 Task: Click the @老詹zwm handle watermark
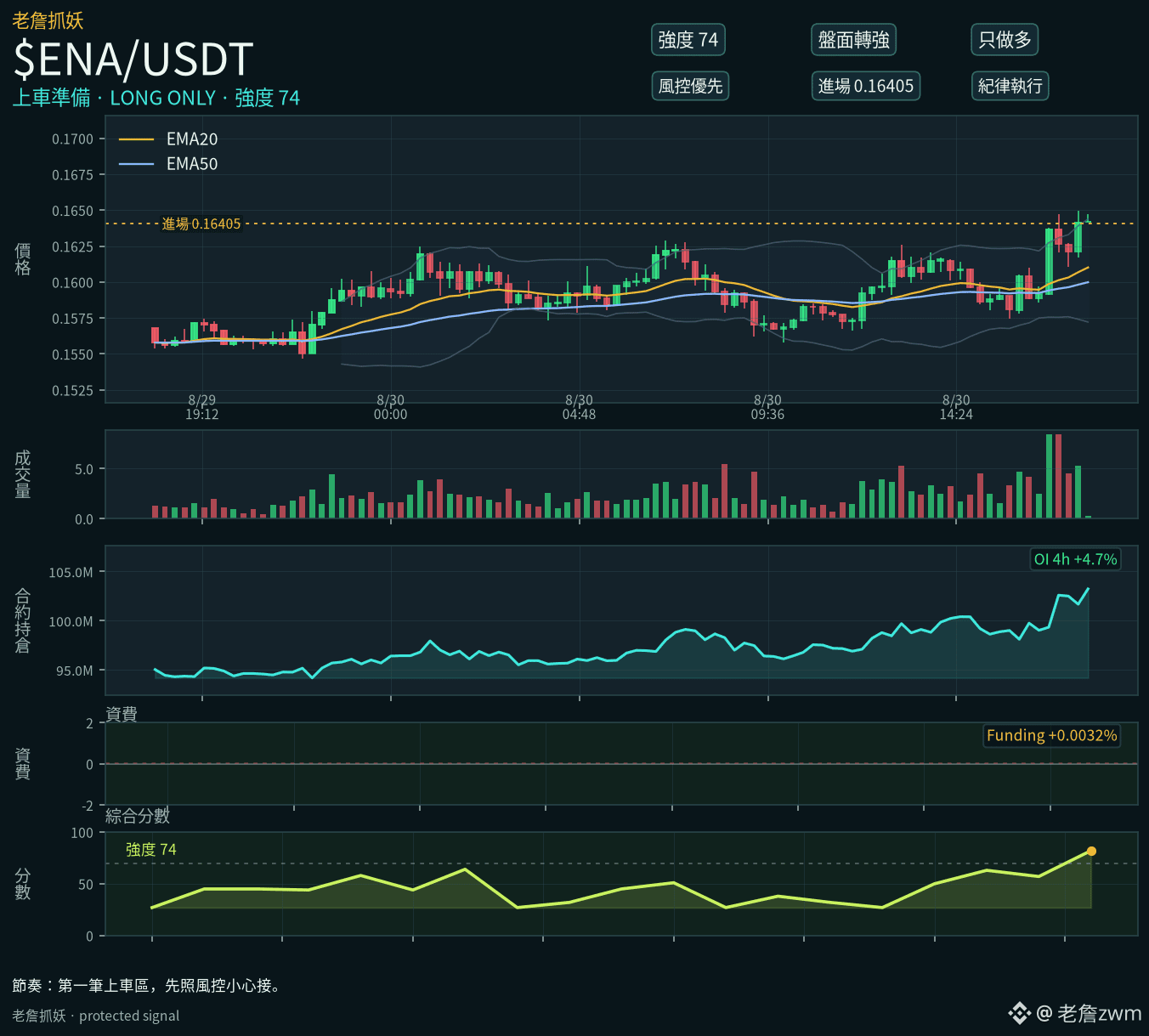pyautogui.click(x=1089, y=1013)
